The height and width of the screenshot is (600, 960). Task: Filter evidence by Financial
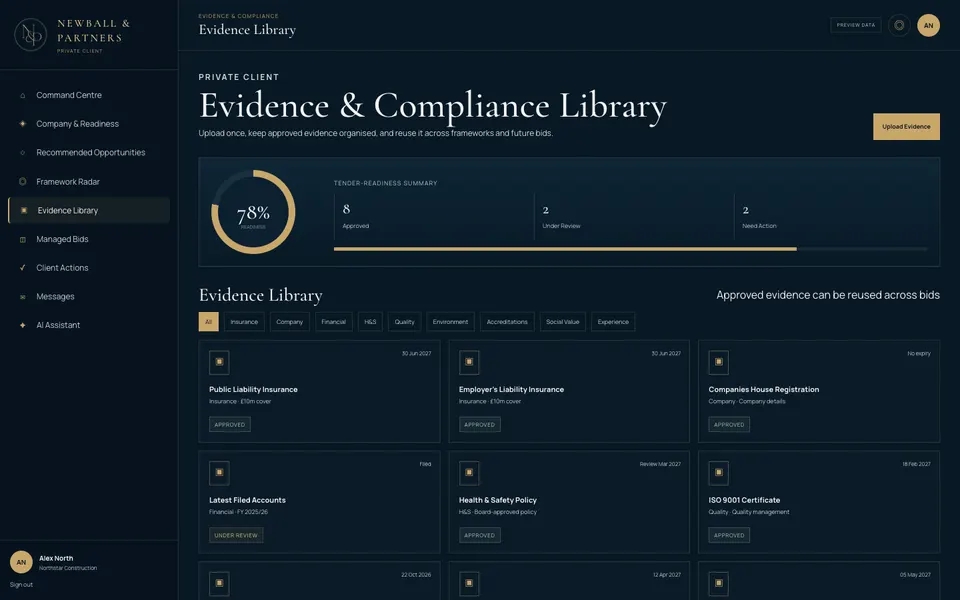click(334, 322)
